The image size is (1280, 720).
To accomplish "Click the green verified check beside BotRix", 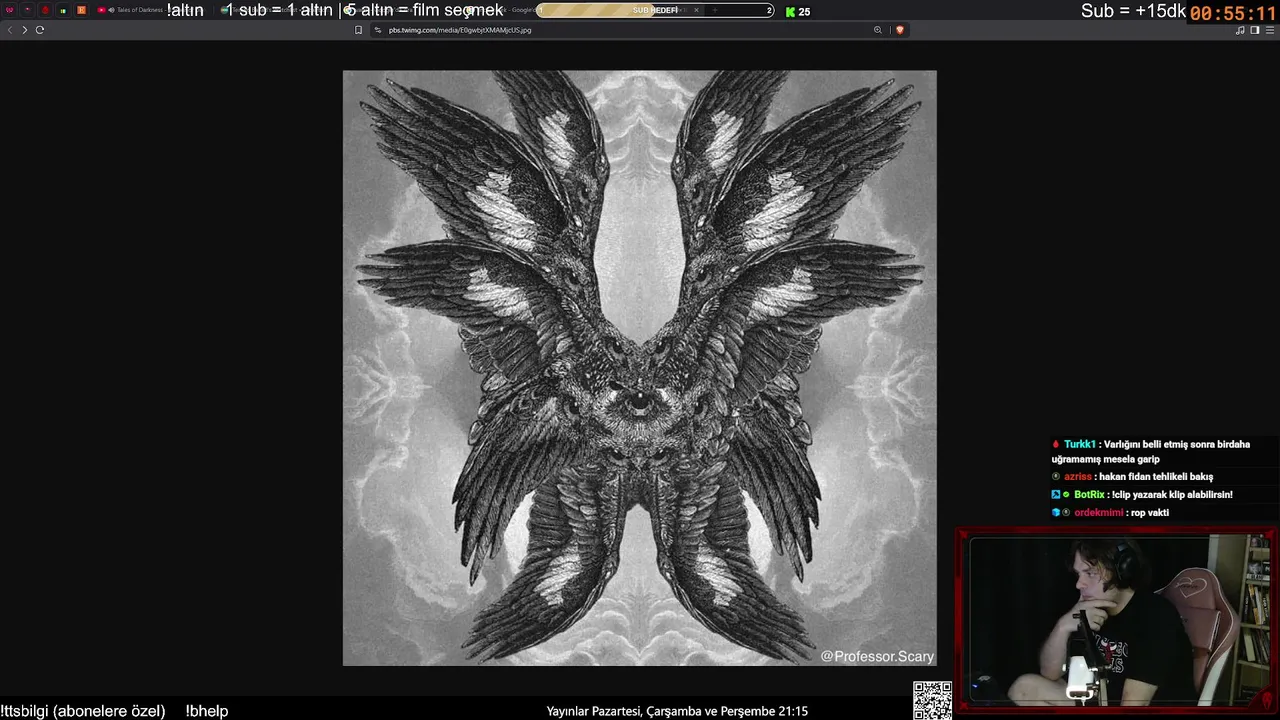I will (x=1066, y=495).
